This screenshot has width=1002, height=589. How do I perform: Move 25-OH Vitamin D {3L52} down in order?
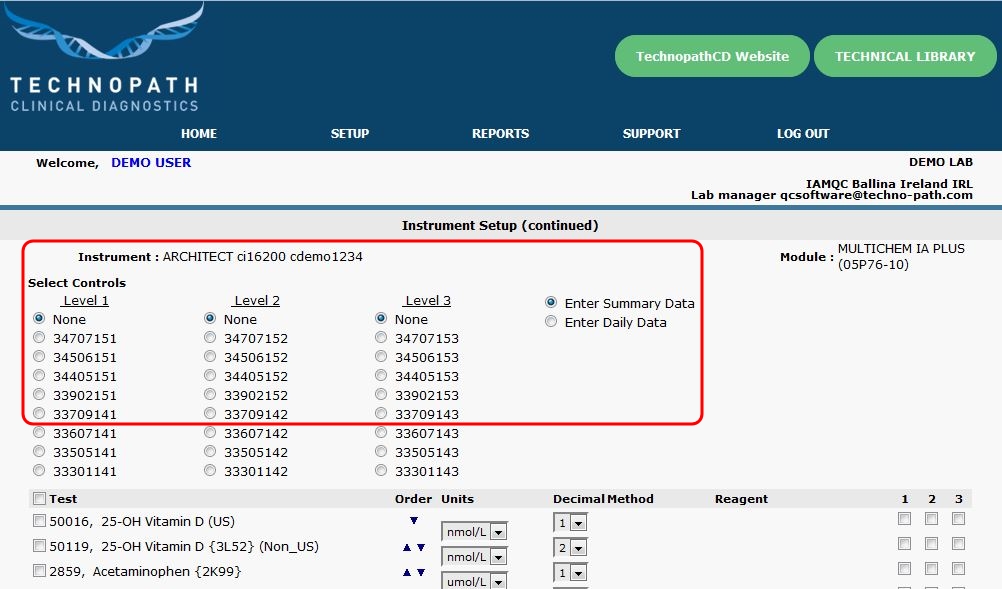point(421,547)
